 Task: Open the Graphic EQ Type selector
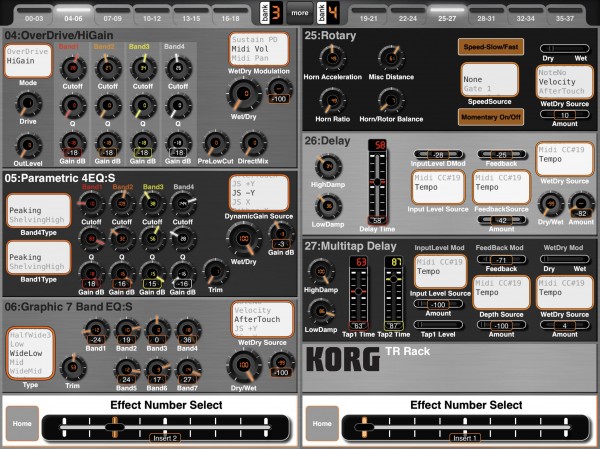coord(30,353)
